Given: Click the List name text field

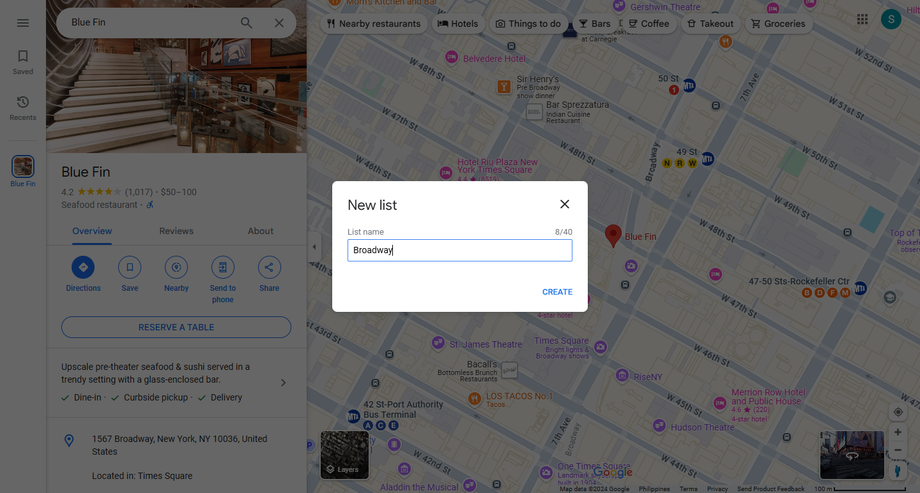Looking at the screenshot, I should pyautogui.click(x=459, y=250).
